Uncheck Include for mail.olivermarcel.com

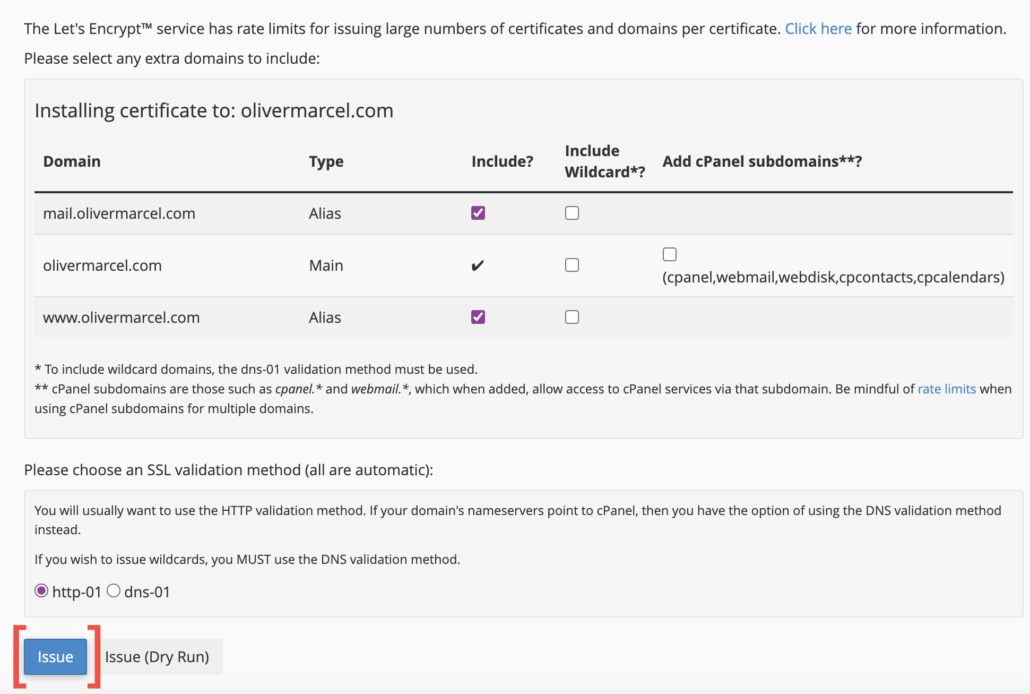coord(478,213)
